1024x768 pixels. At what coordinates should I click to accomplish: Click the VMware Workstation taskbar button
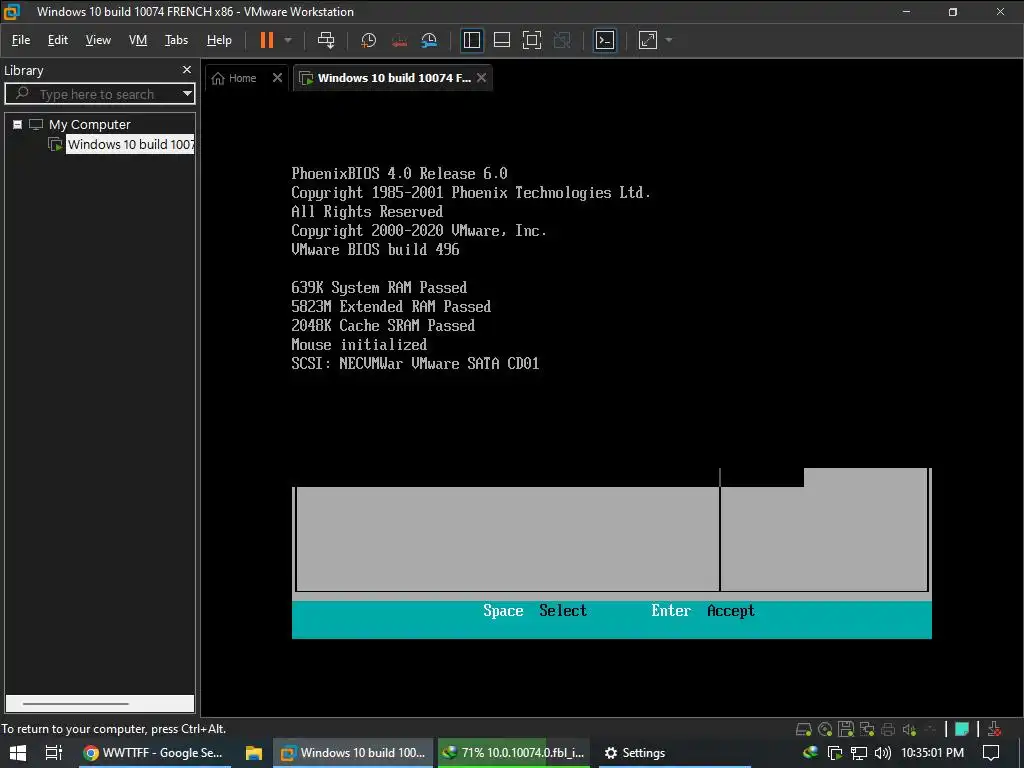353,753
